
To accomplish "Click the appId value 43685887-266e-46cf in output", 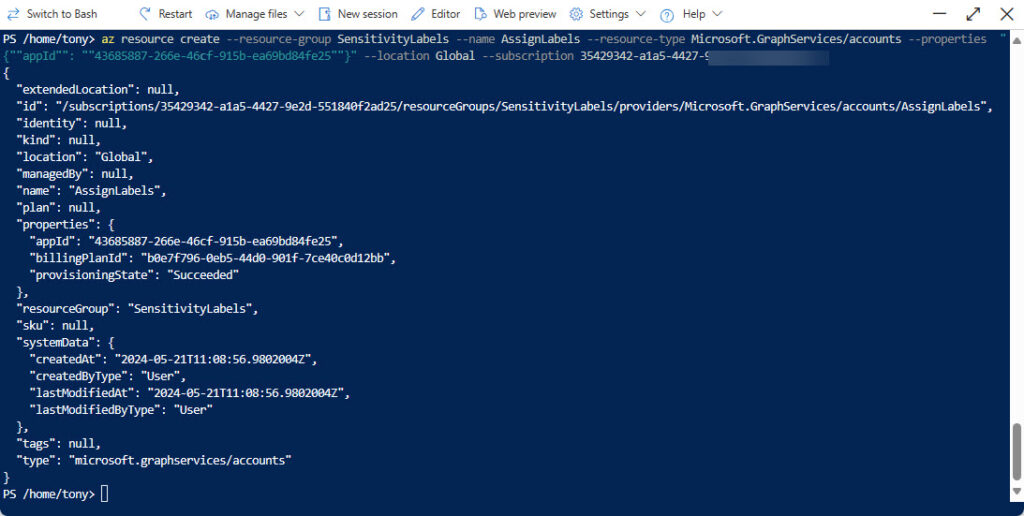I will click(212, 241).
